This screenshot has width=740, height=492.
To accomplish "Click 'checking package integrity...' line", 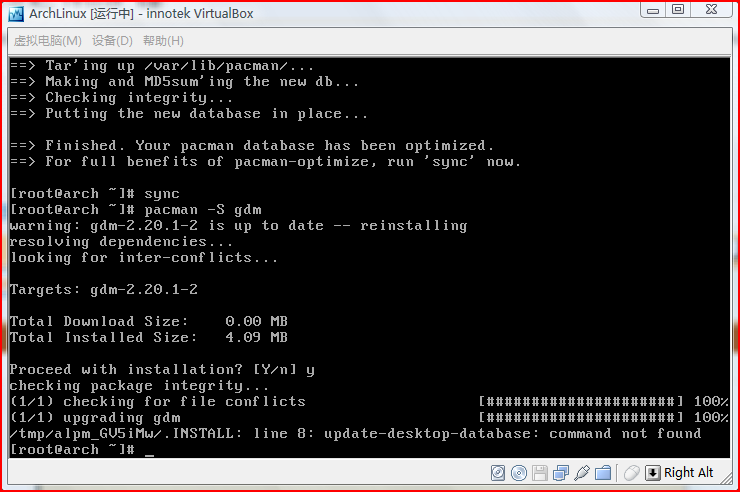I will tap(139, 385).
